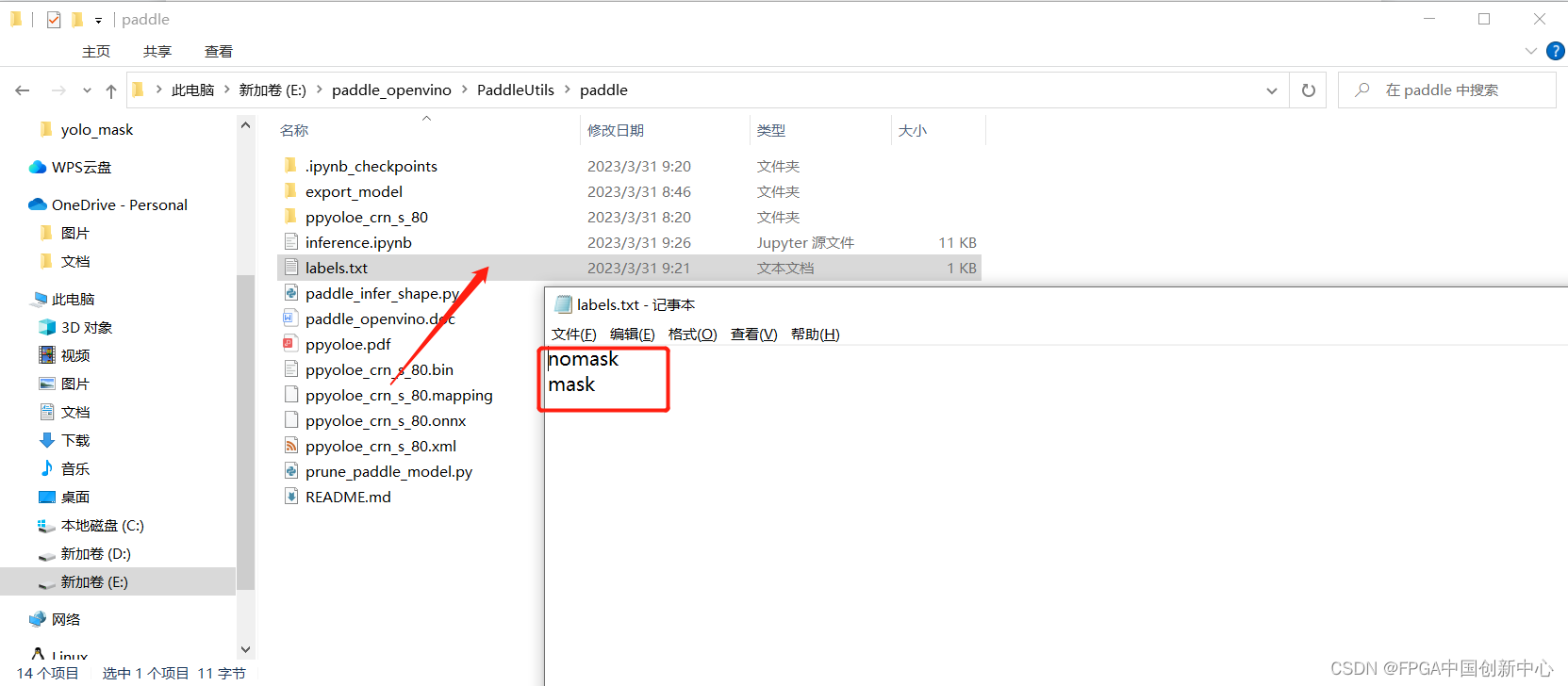Select the inference.ipynb file icon
The image size is (1568, 686).
point(291,242)
